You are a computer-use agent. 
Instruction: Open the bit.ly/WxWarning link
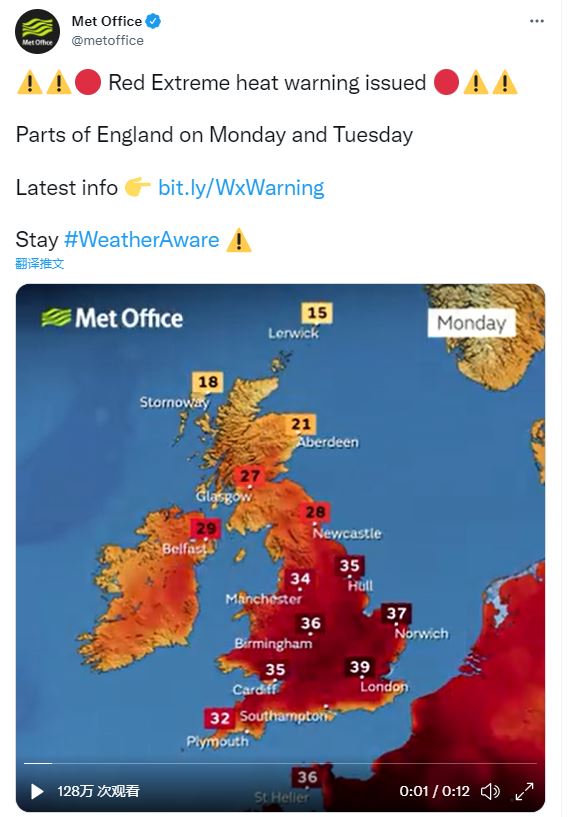pyautogui.click(x=241, y=188)
